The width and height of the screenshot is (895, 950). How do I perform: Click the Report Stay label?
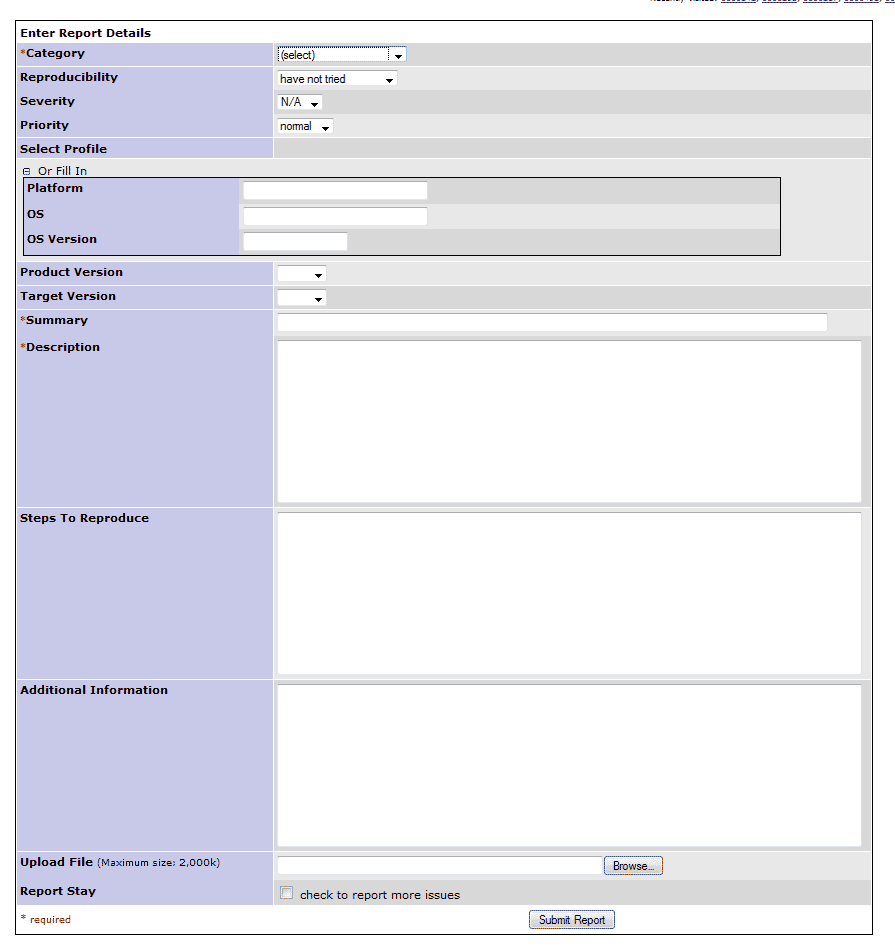pos(58,891)
